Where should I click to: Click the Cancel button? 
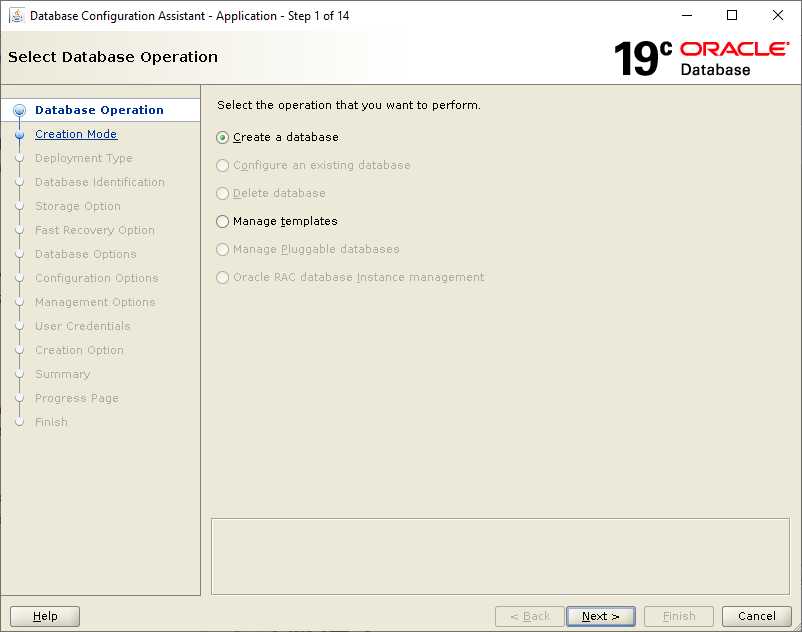[756, 616]
